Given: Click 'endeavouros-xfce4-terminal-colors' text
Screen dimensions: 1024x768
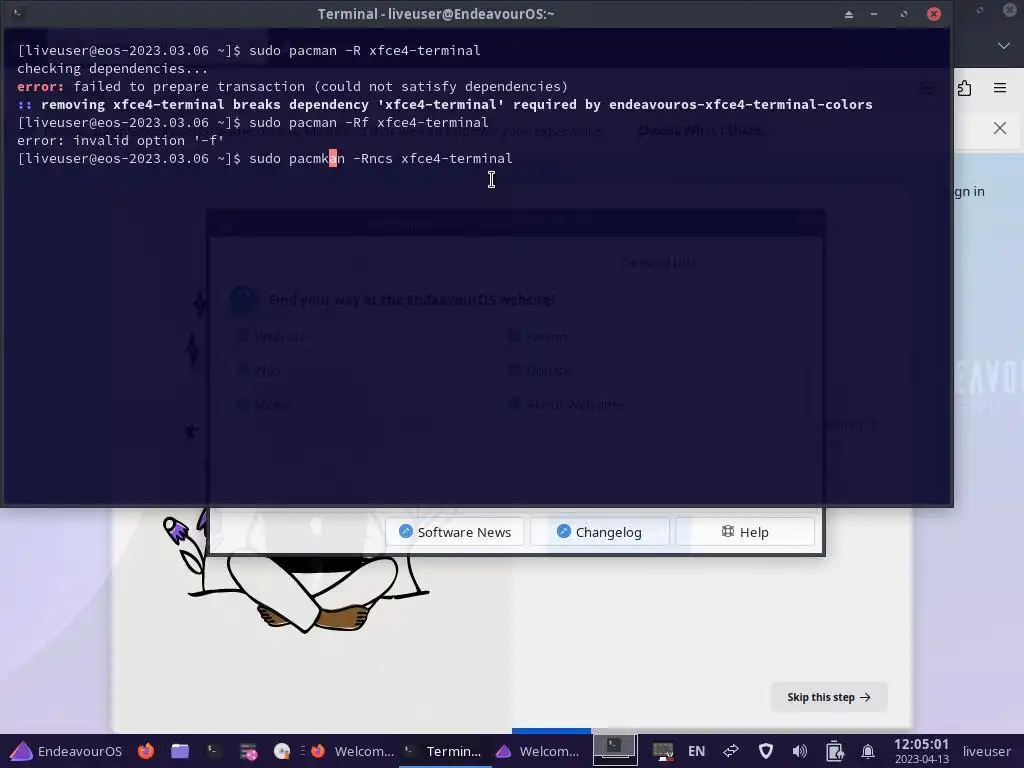Looking at the screenshot, I should [741, 104].
